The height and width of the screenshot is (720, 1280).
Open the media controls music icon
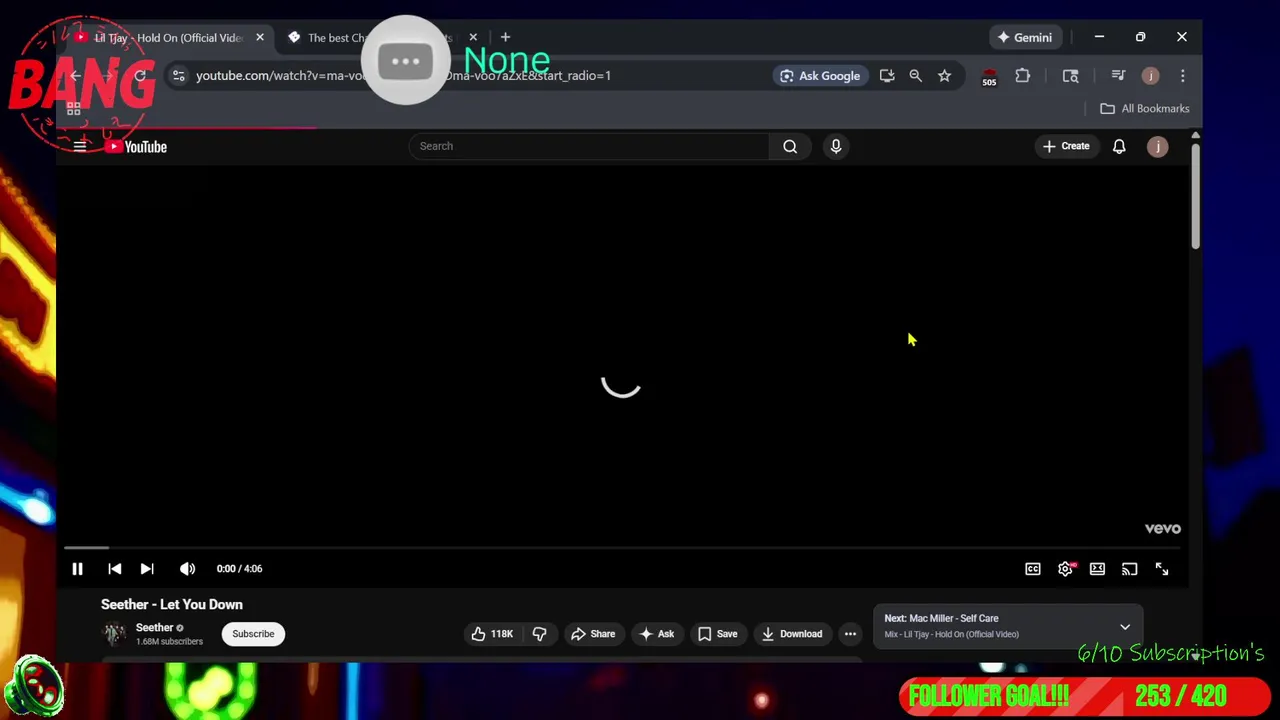coord(1118,76)
